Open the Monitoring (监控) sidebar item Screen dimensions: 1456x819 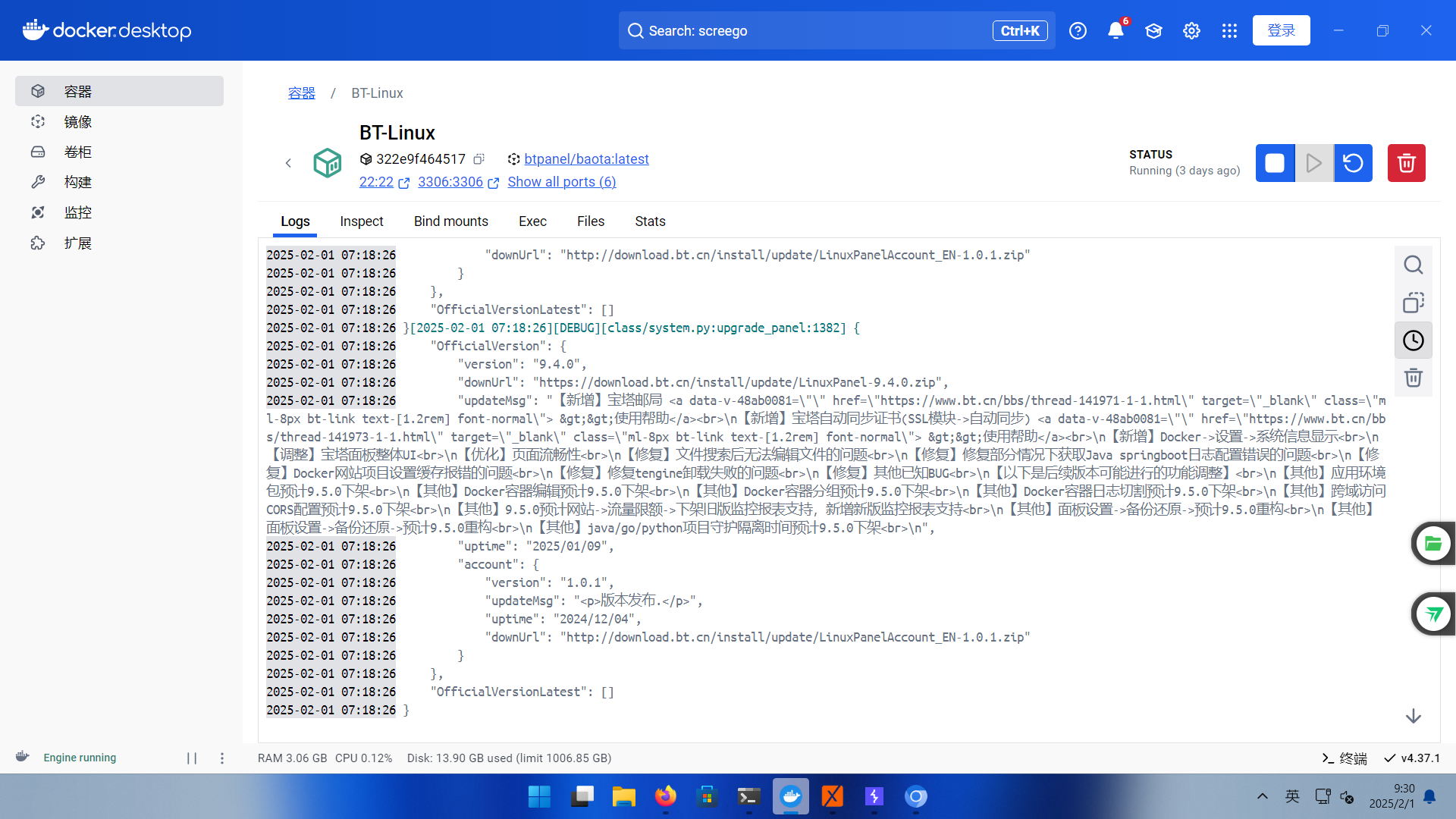coord(119,212)
